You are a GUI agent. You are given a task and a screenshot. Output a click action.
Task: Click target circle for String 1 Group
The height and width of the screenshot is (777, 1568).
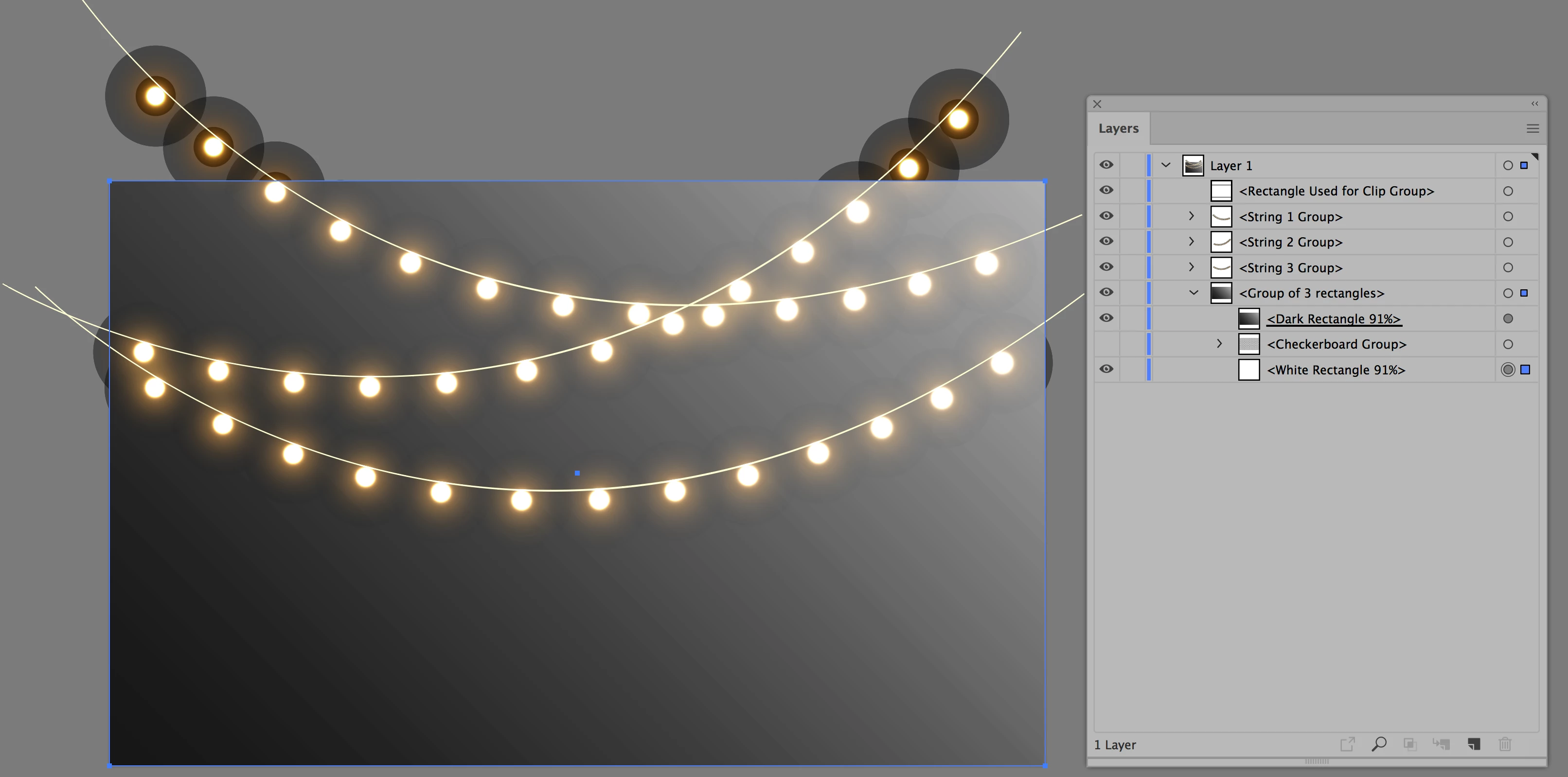pyautogui.click(x=1507, y=216)
